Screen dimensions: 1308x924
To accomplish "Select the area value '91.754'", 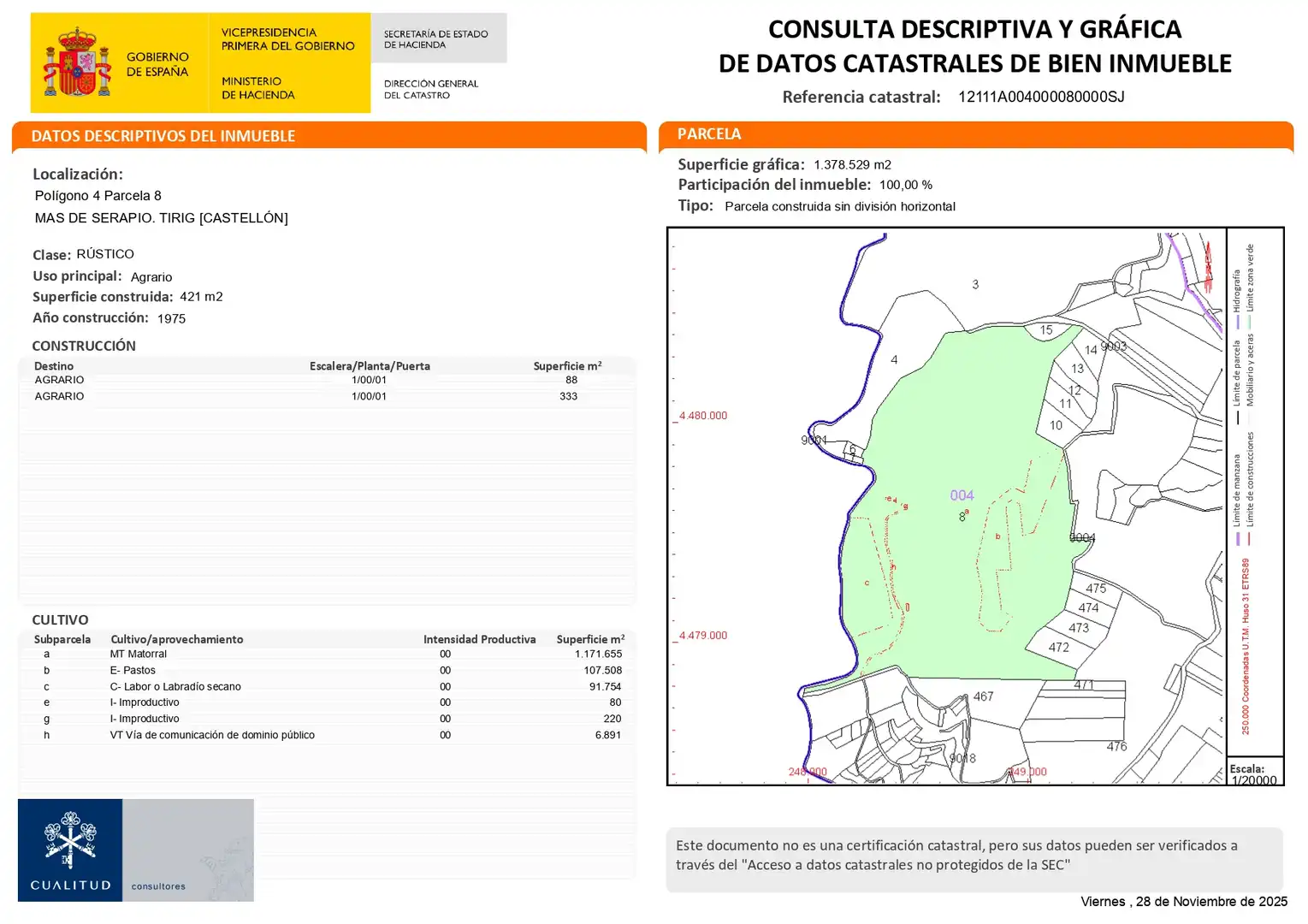I will (x=606, y=687).
